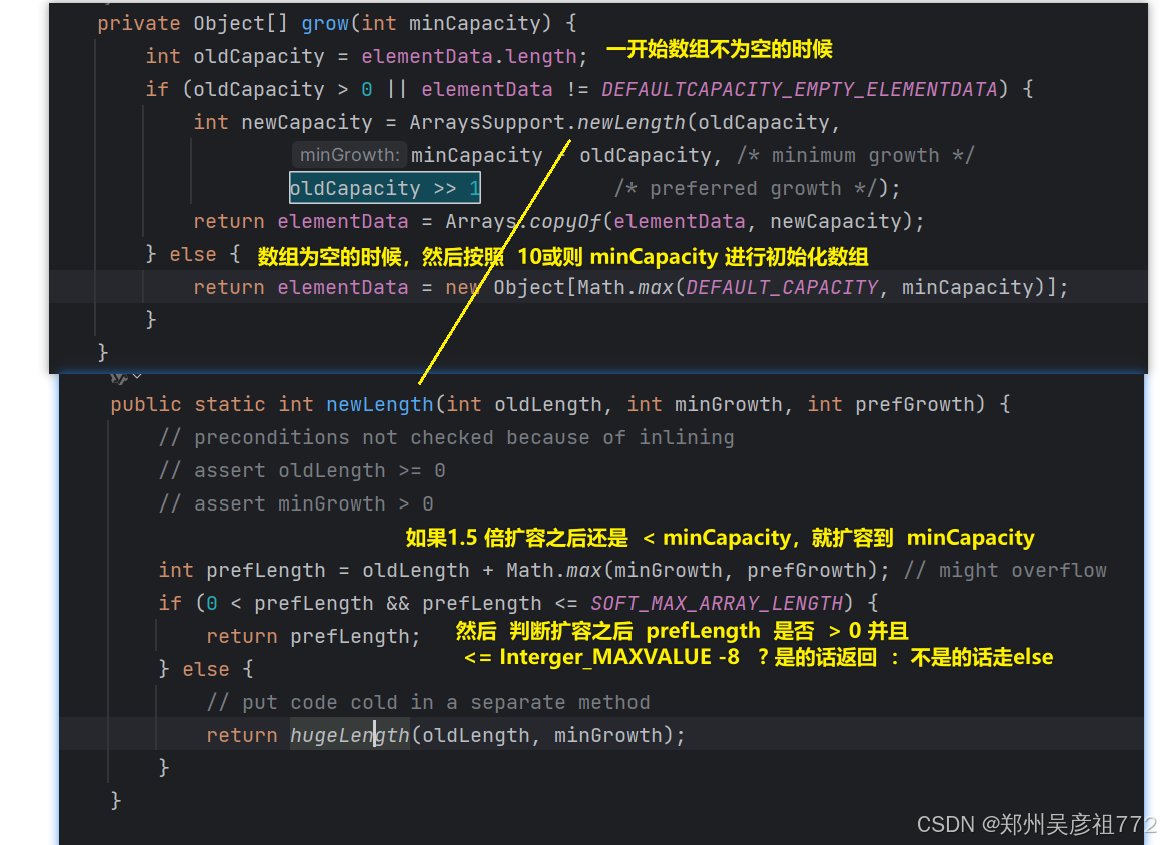Click newCapacity in 'int newCapacity' declaration
The width and height of the screenshot is (1161, 845).
[x=307, y=122]
